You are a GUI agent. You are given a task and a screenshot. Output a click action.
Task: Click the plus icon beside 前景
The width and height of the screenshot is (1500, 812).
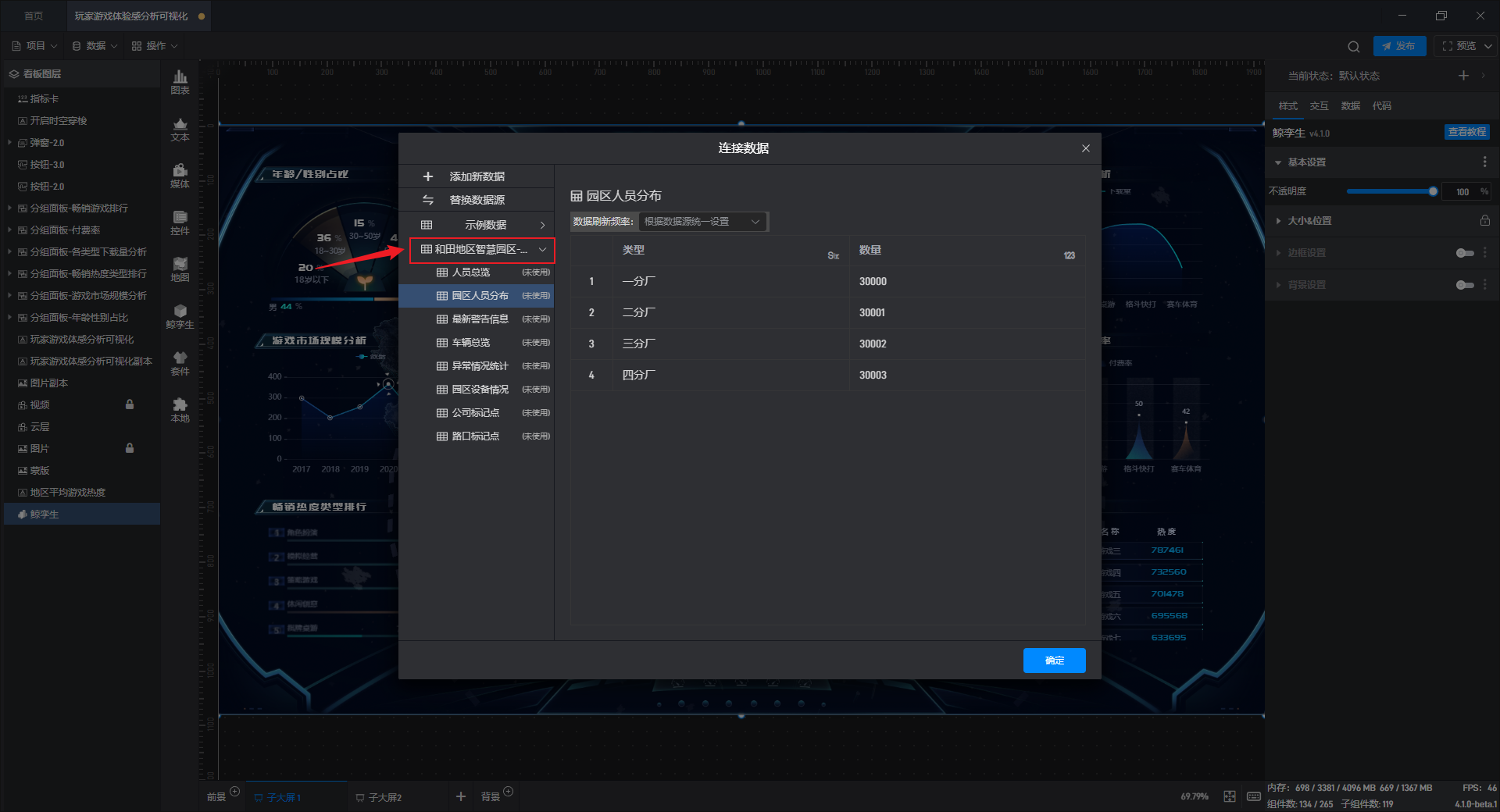point(235,791)
